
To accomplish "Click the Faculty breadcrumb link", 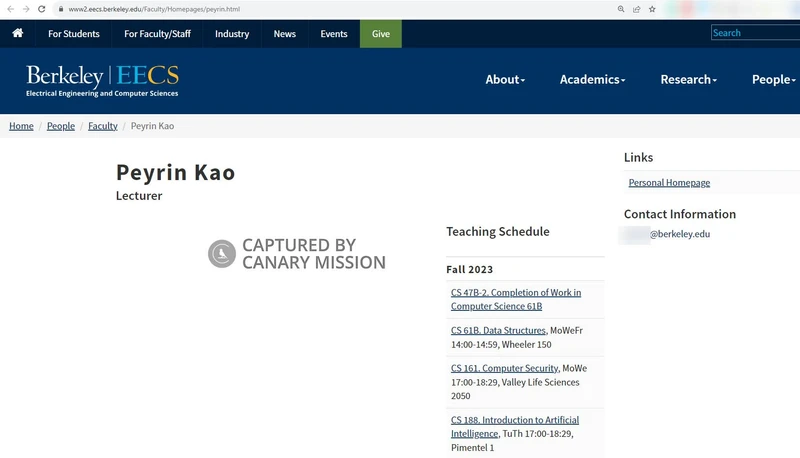I will (x=103, y=126).
